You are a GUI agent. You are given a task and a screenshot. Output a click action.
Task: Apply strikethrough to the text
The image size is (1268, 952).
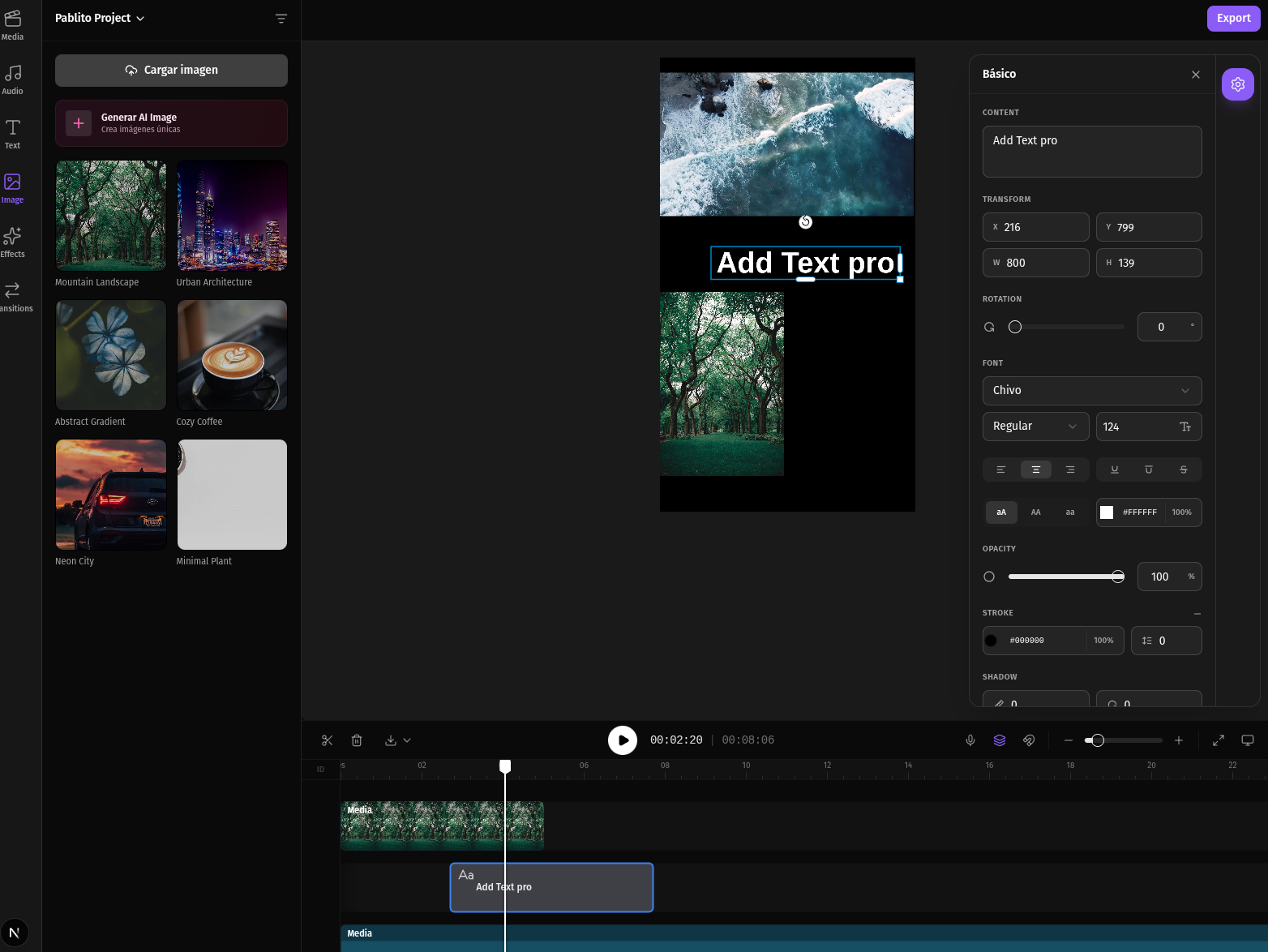click(x=1183, y=470)
